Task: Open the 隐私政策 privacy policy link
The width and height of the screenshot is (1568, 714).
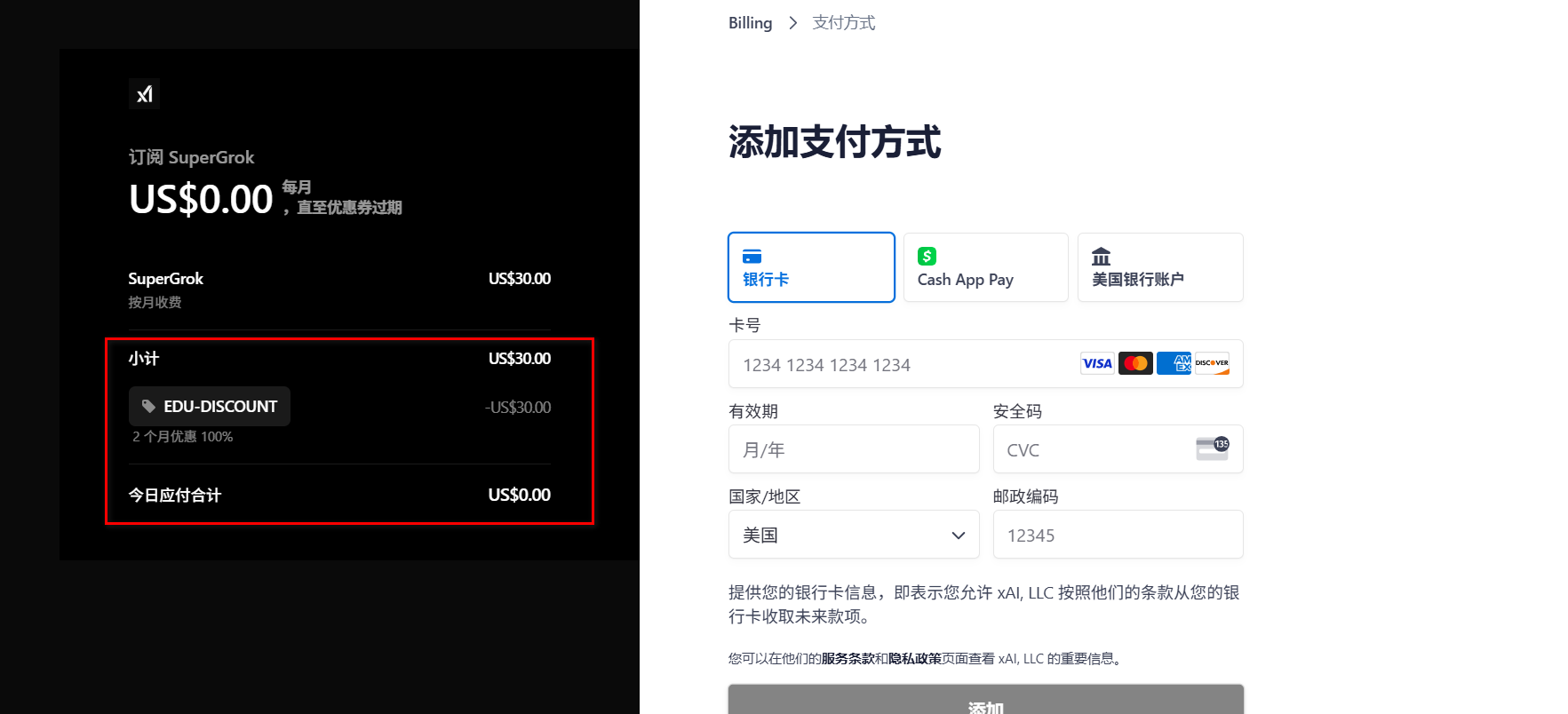Action: coord(915,659)
